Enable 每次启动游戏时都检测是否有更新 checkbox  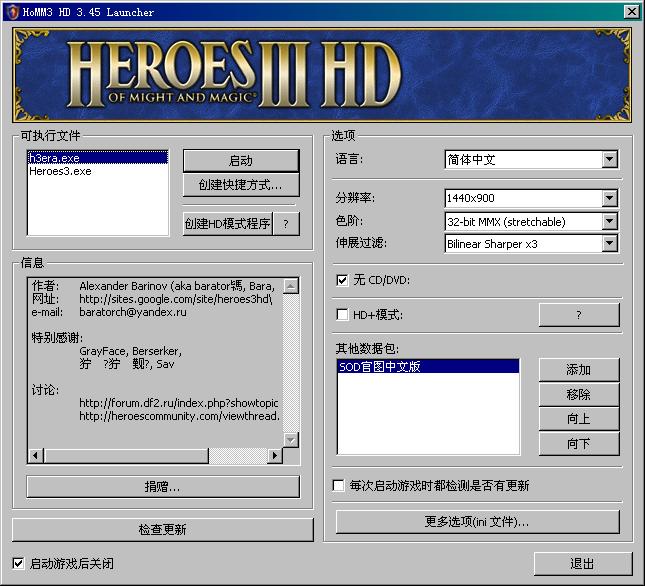pyautogui.click(x=339, y=486)
